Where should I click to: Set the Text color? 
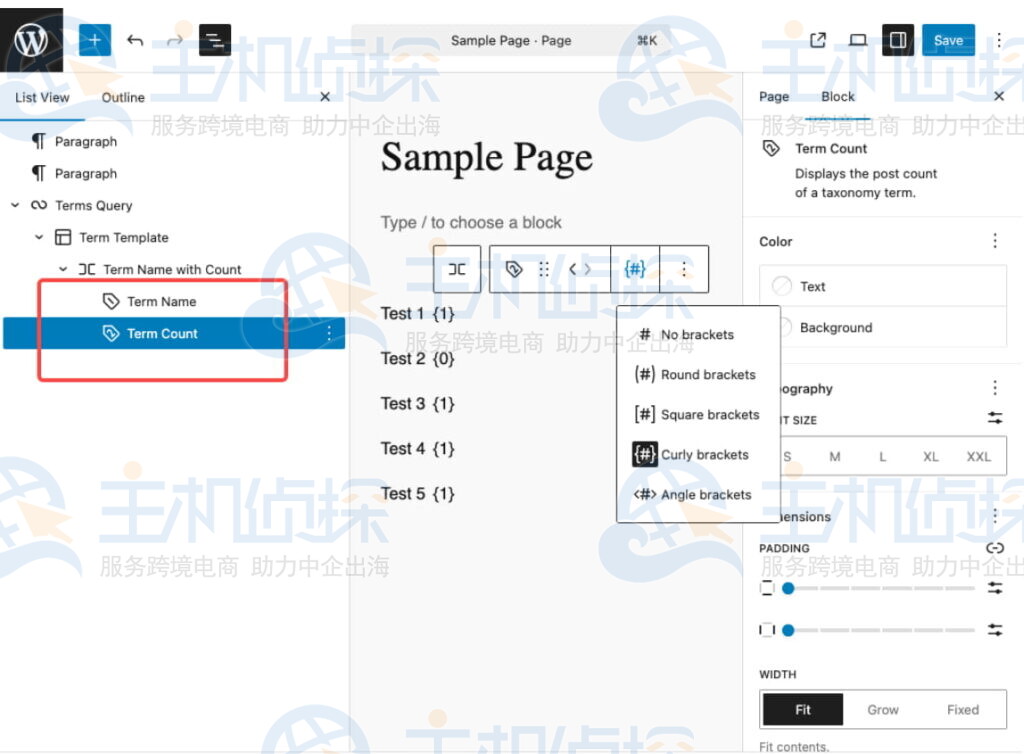(x=882, y=286)
